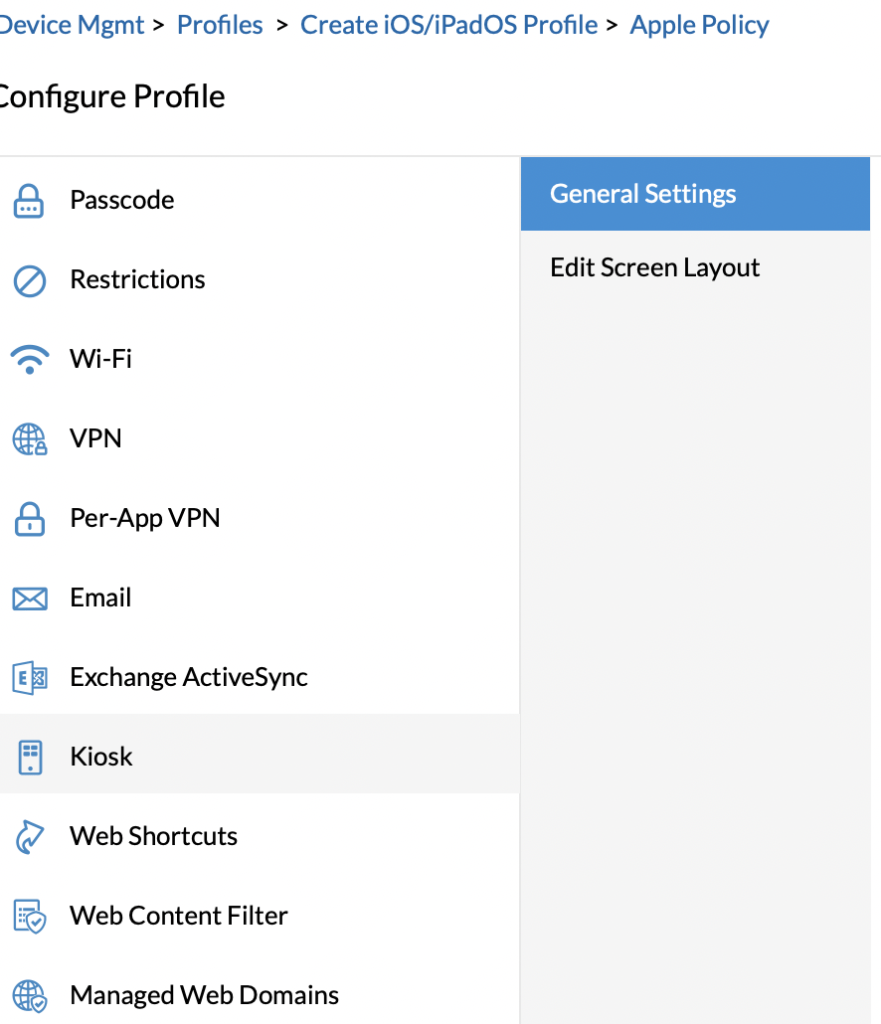Click the VPN globe-lock icon
The width and height of the screenshot is (881, 1024).
(29, 439)
